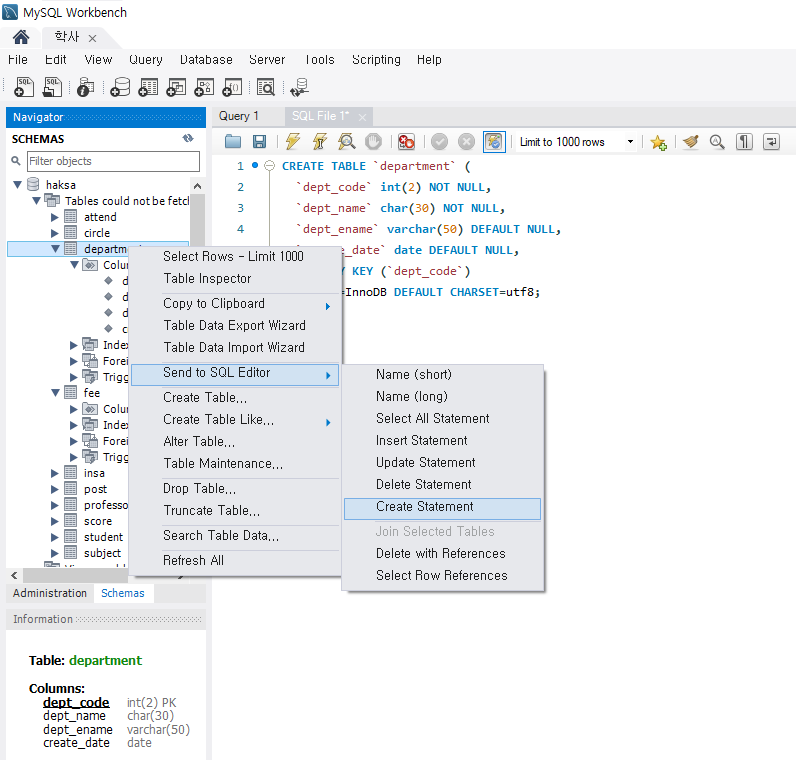Expand the subject table node
Viewport: 796px width, 760px height.
tap(55, 553)
